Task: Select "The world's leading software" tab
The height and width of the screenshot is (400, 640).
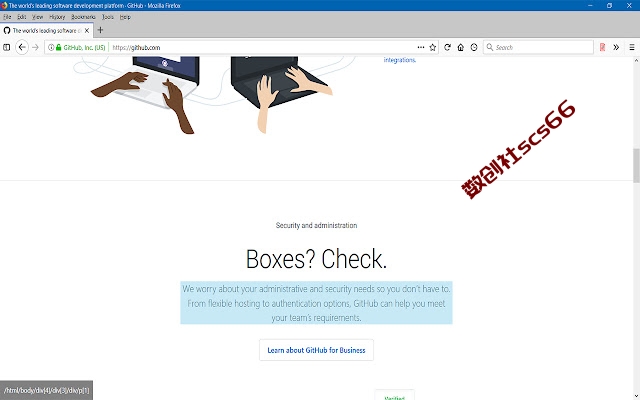Action: point(47,31)
